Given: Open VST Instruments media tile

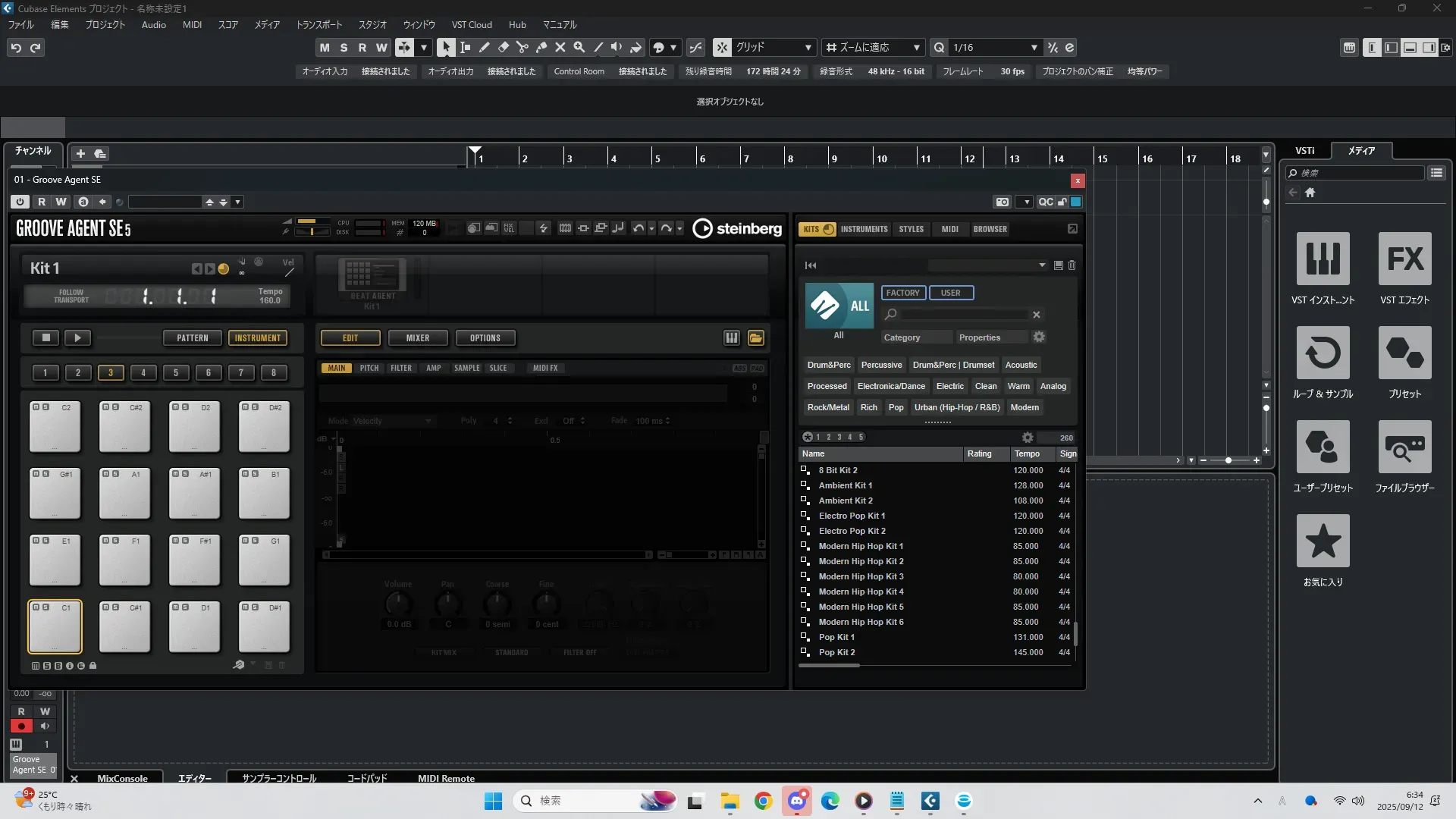Looking at the screenshot, I should (1323, 259).
